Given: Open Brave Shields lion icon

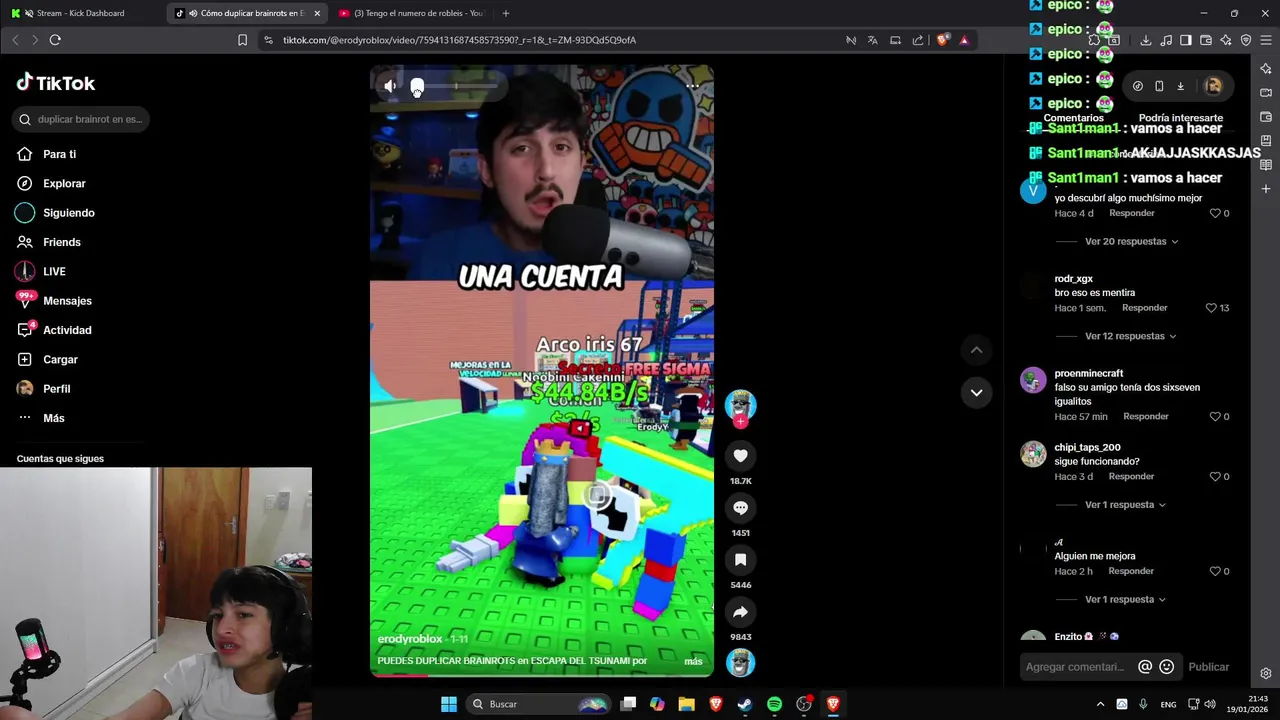Looking at the screenshot, I should 942,40.
